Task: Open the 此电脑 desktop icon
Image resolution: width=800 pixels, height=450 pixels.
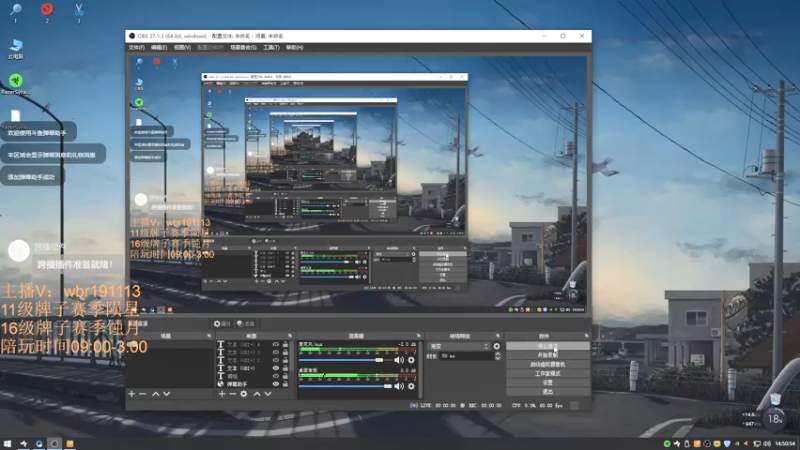Action: click(x=16, y=49)
